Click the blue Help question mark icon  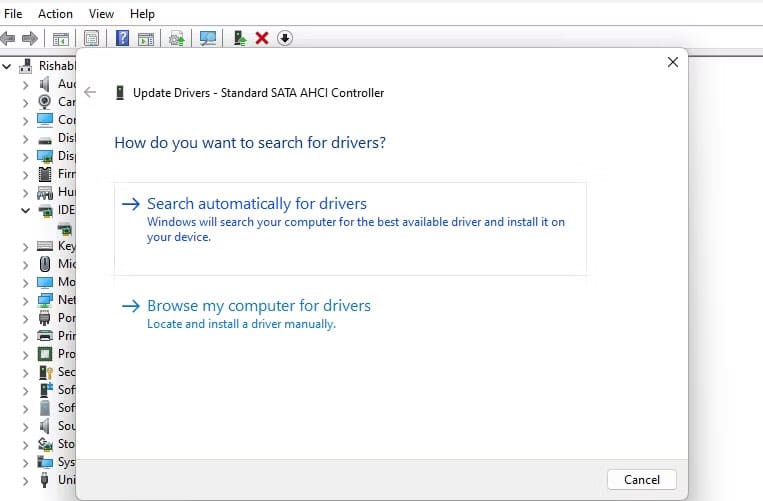pos(122,38)
